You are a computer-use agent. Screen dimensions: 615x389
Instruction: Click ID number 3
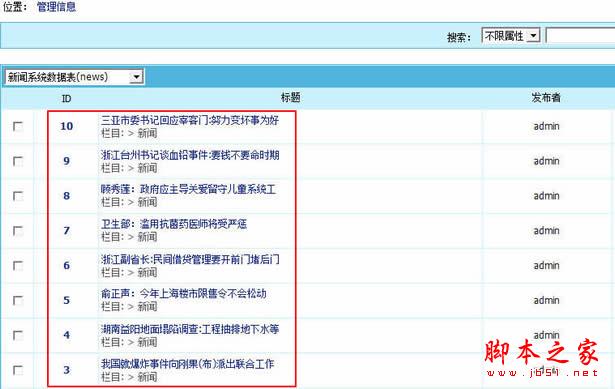pyautogui.click(x=66, y=370)
